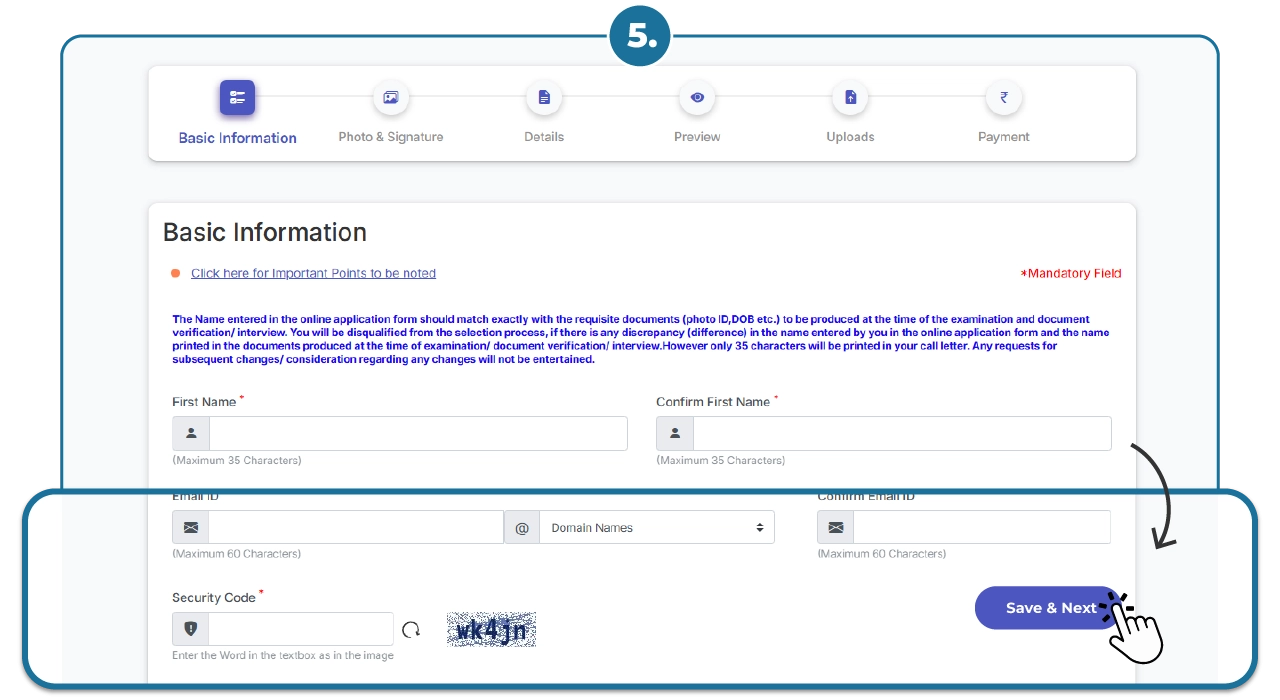Click the 'First Name' label
The height and width of the screenshot is (700, 1280).
tap(204, 402)
